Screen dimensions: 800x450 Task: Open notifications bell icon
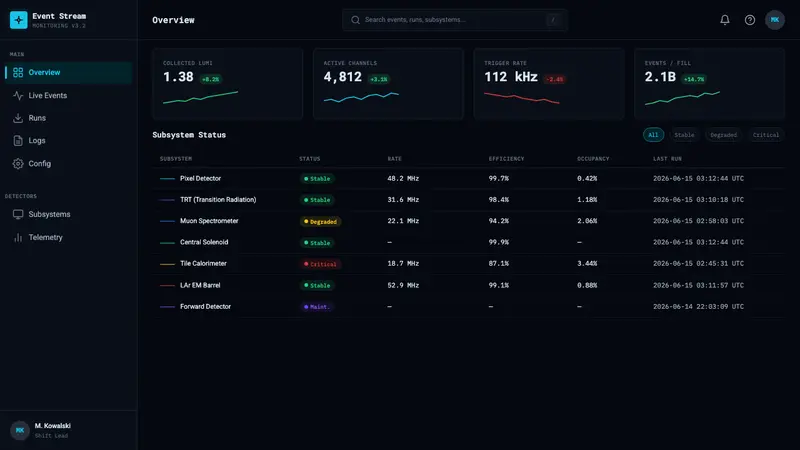[x=724, y=20]
